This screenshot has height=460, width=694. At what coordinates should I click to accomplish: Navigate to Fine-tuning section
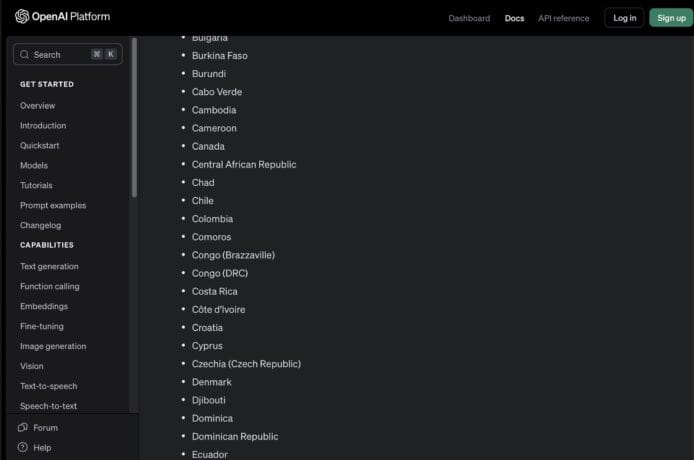pos(44,327)
